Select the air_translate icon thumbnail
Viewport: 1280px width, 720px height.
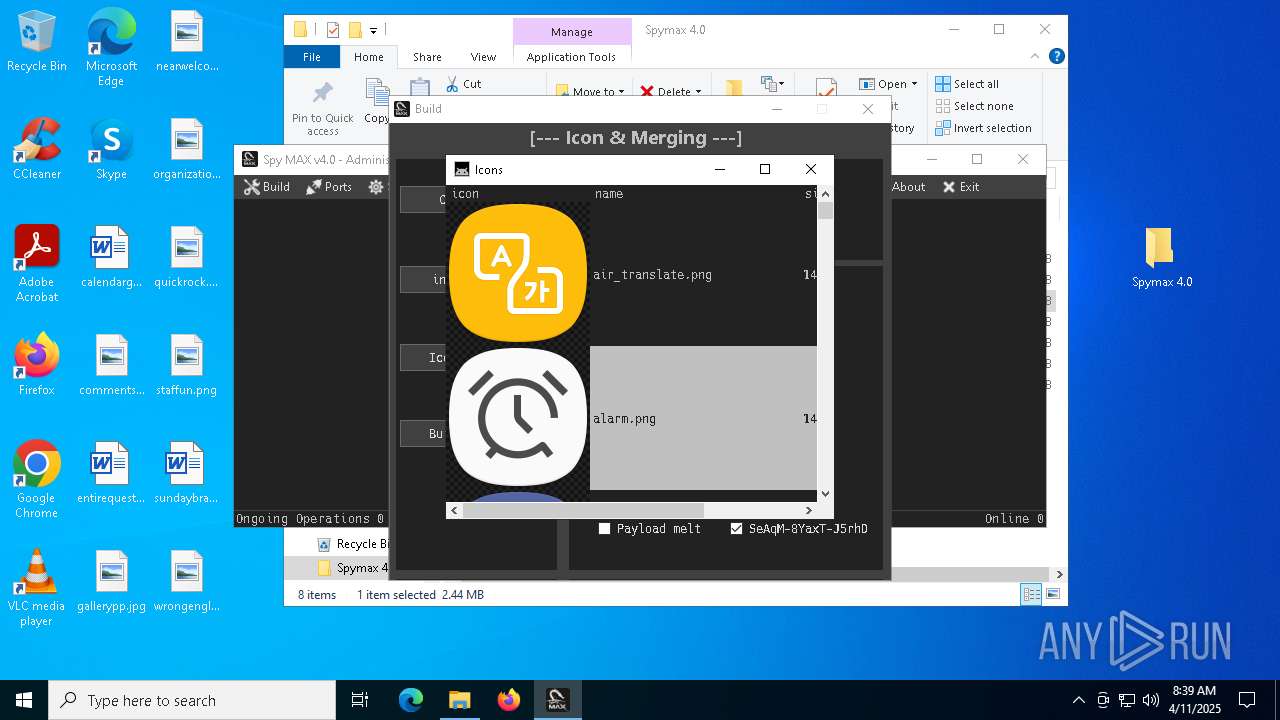coord(518,274)
